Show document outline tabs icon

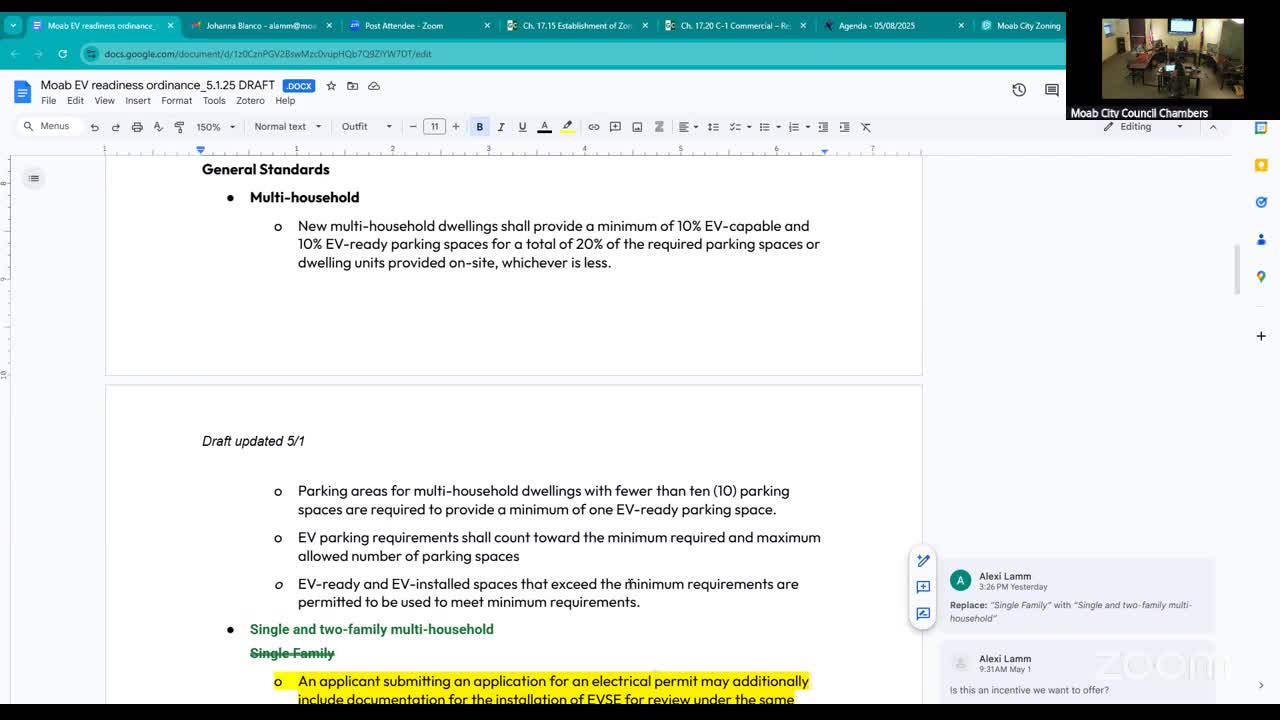pos(33,178)
